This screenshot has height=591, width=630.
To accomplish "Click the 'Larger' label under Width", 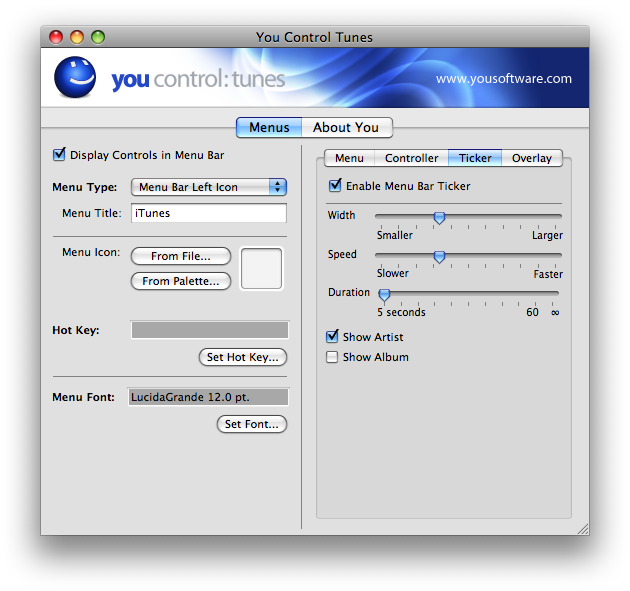I will click(x=547, y=235).
